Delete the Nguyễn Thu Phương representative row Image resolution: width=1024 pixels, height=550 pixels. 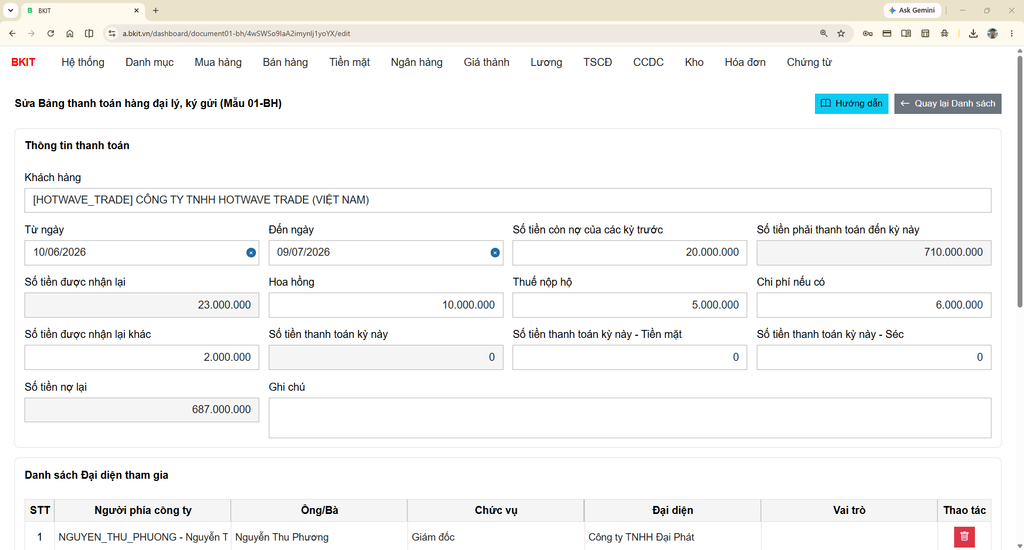[x=964, y=537]
